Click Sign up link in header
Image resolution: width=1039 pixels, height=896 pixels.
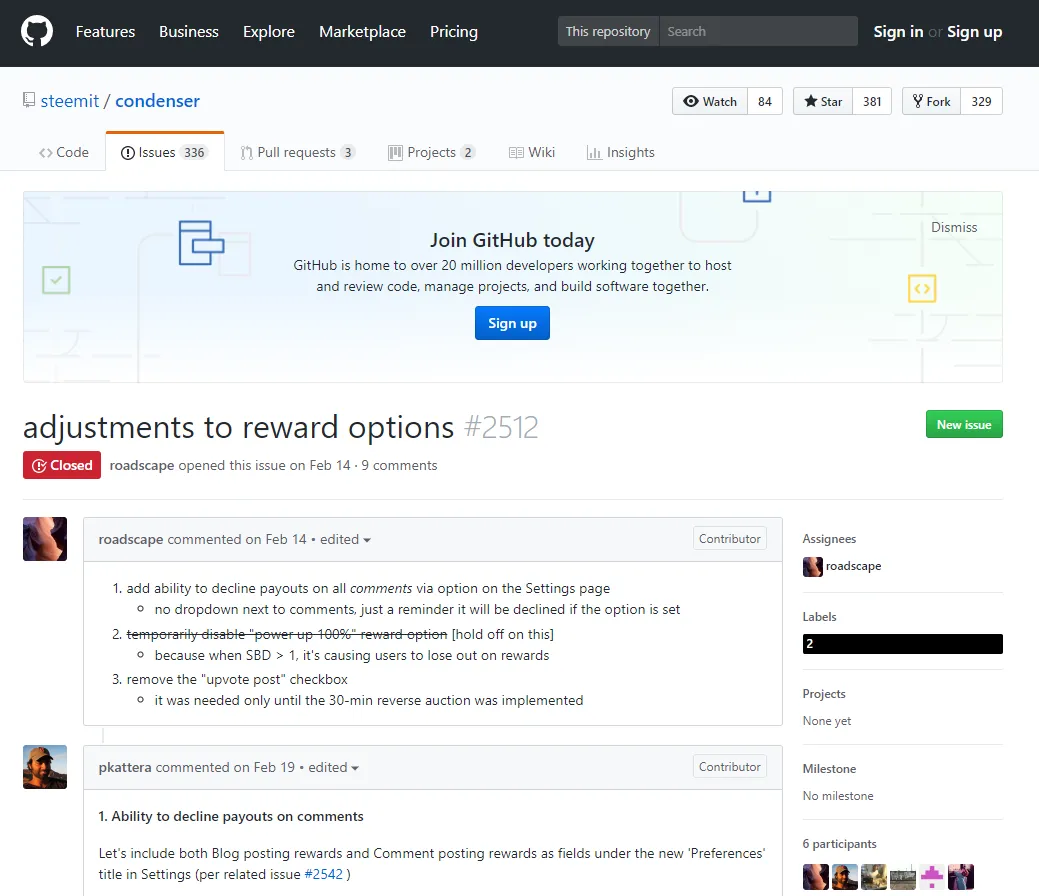974,32
